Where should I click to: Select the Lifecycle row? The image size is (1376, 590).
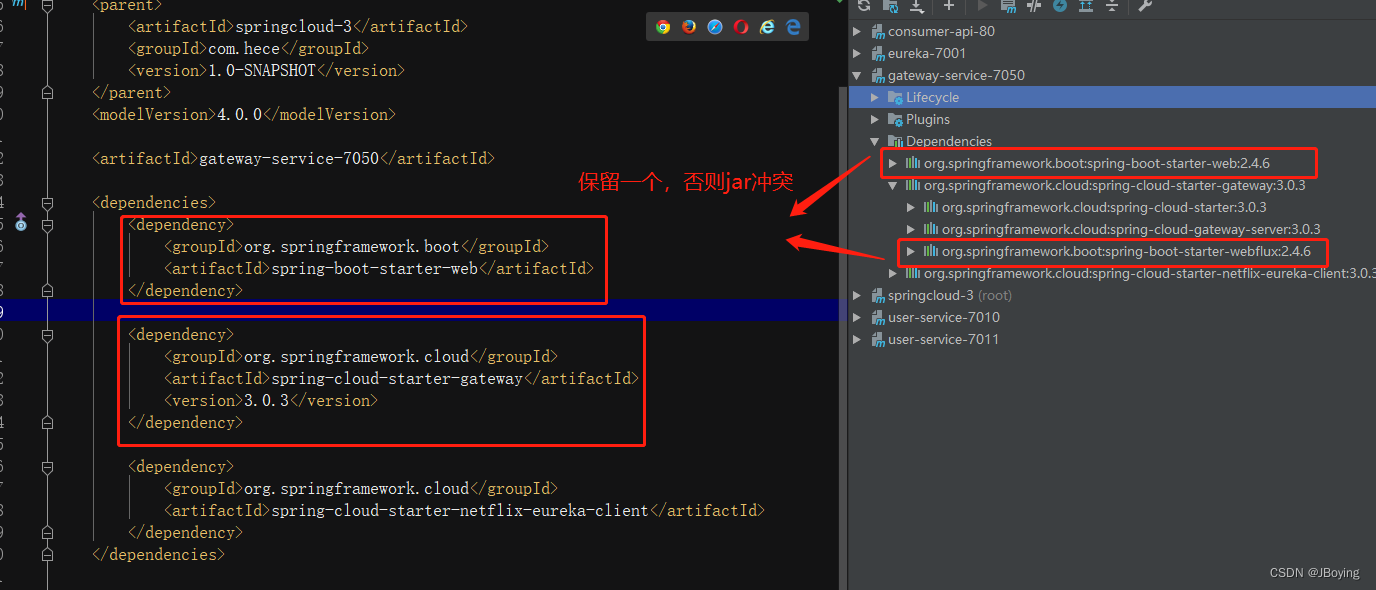pyautogui.click(x=1112, y=97)
